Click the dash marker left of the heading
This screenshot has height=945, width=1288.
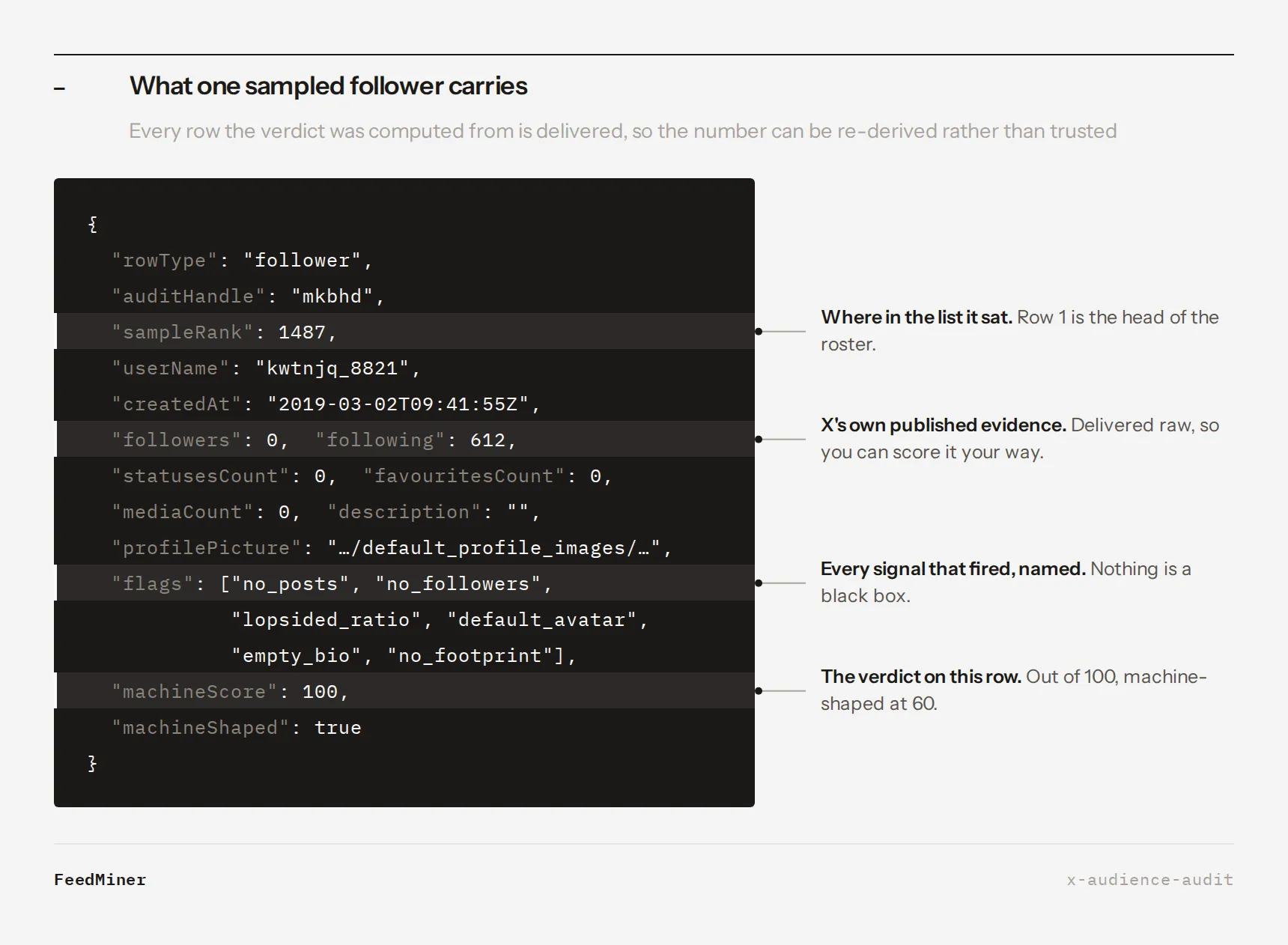[60, 89]
